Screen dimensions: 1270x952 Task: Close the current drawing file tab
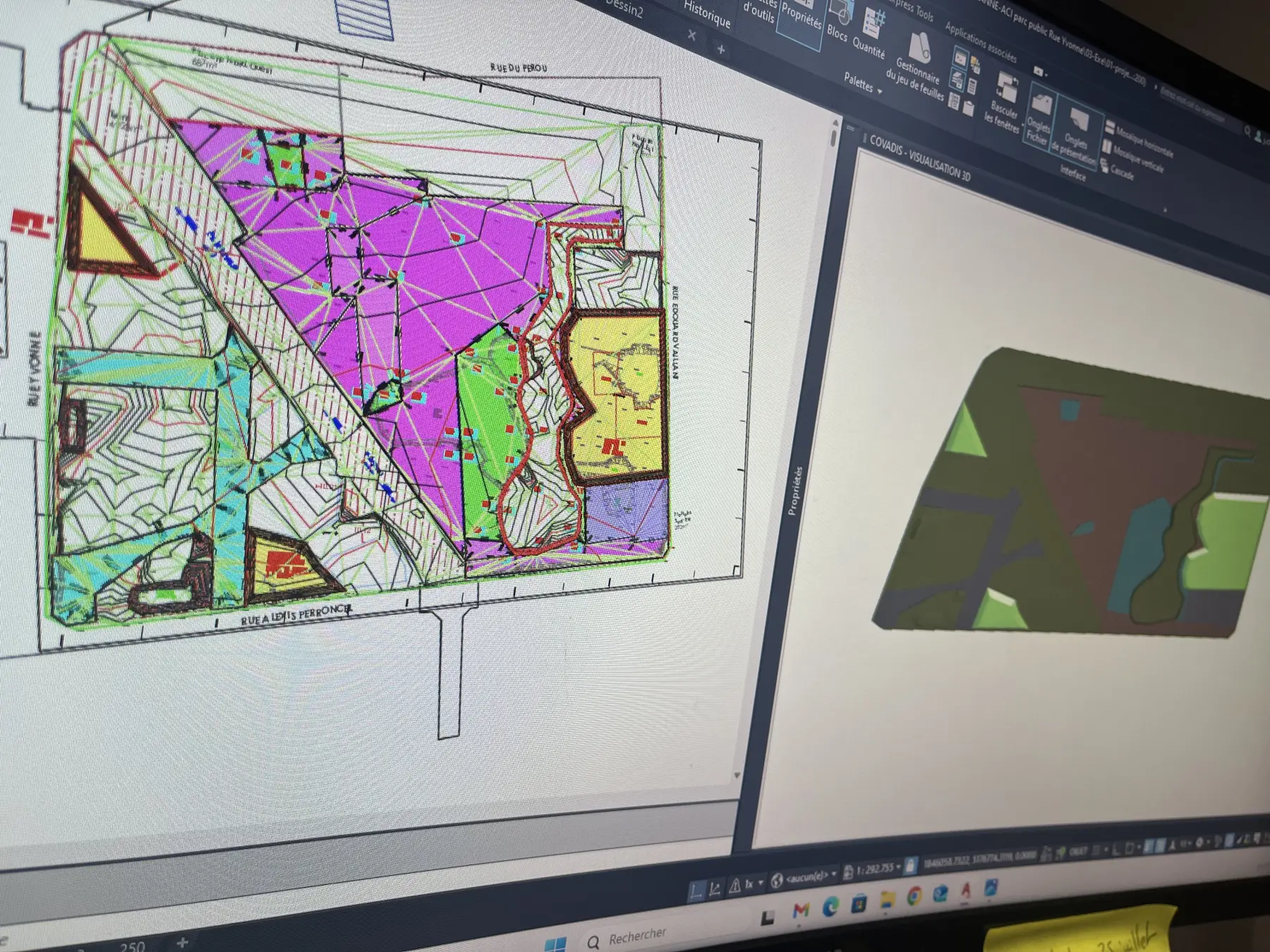692,35
